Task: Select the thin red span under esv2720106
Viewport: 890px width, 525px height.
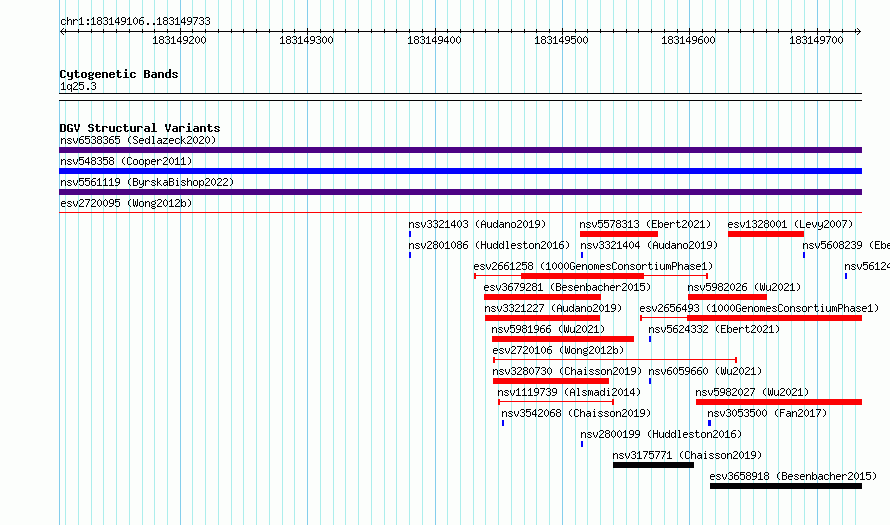Action: click(615, 360)
